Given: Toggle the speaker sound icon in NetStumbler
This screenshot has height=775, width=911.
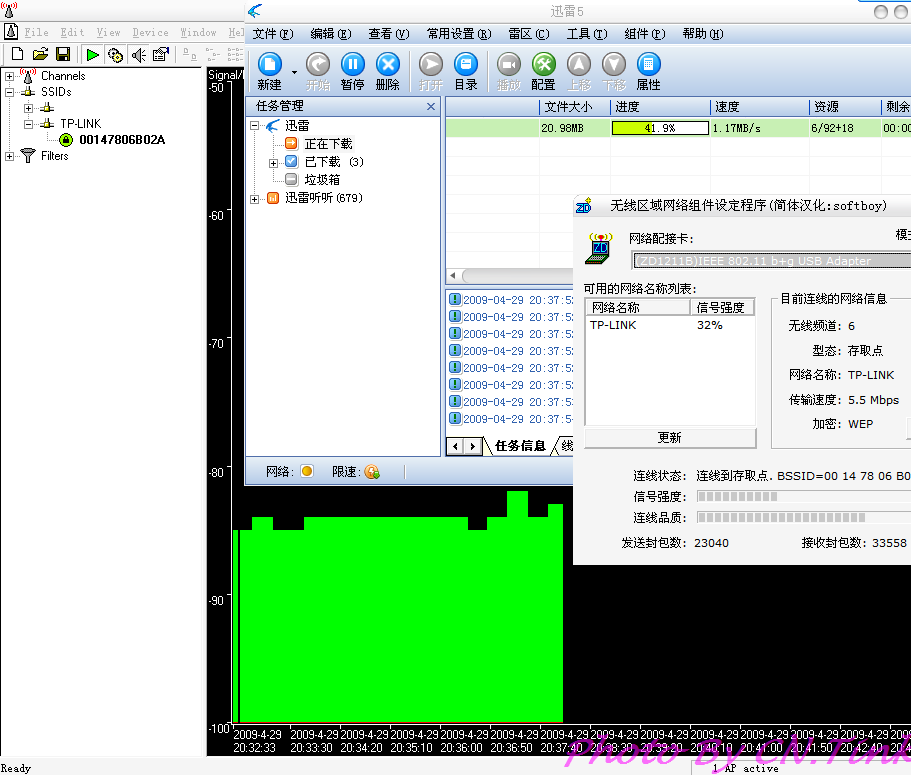Looking at the screenshot, I should click(138, 55).
